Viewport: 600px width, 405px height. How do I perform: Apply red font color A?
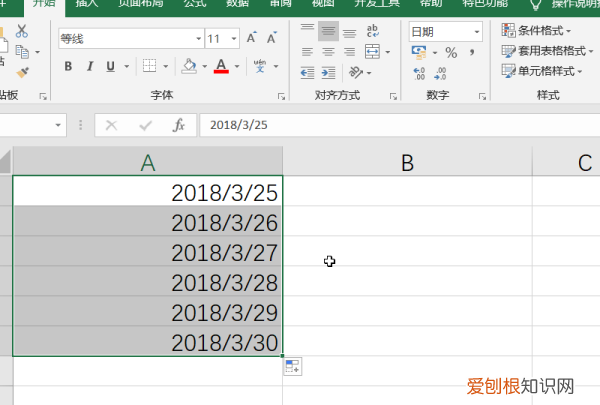221,66
